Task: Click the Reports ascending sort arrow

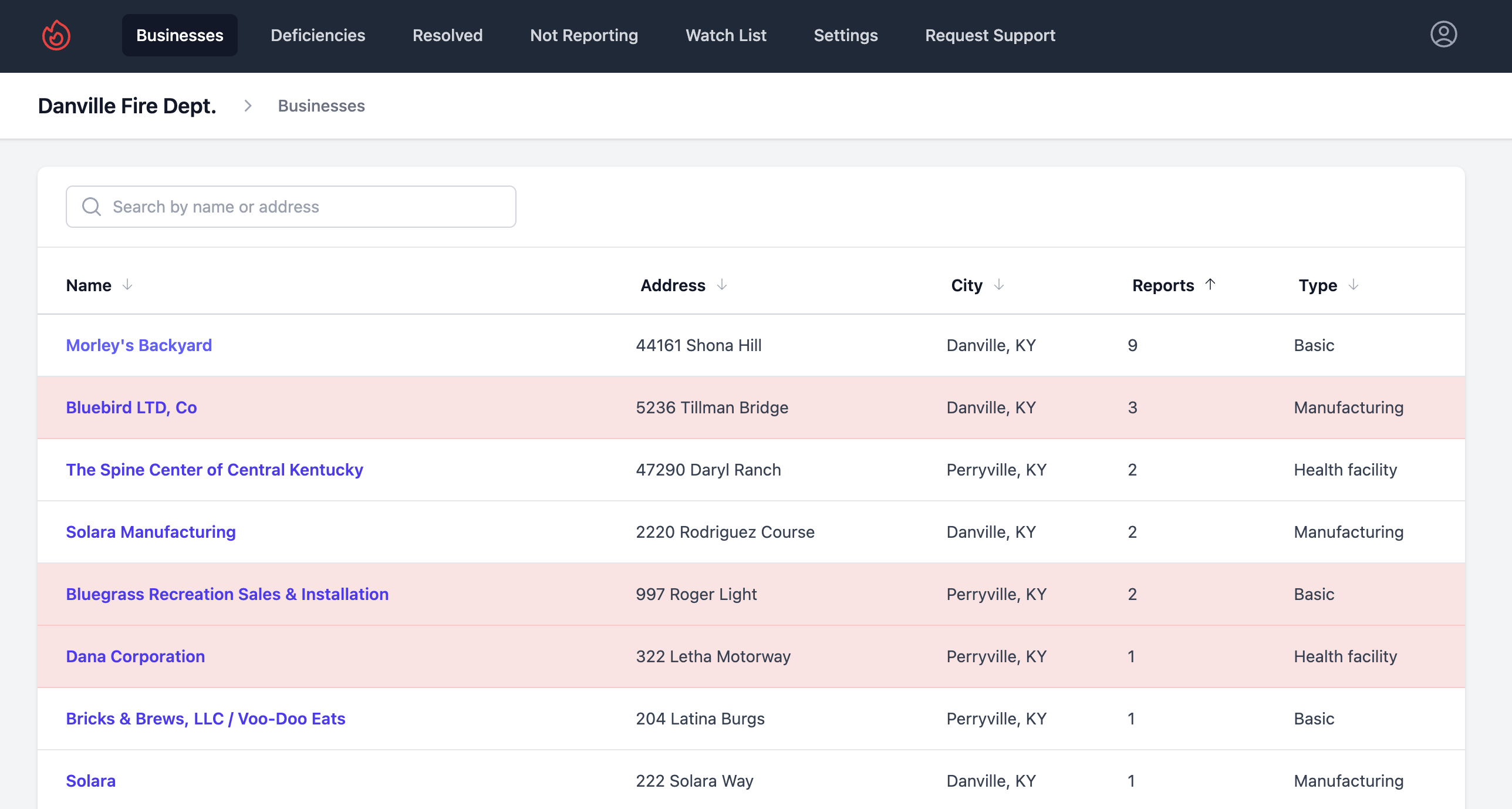Action: pyautogui.click(x=1210, y=285)
